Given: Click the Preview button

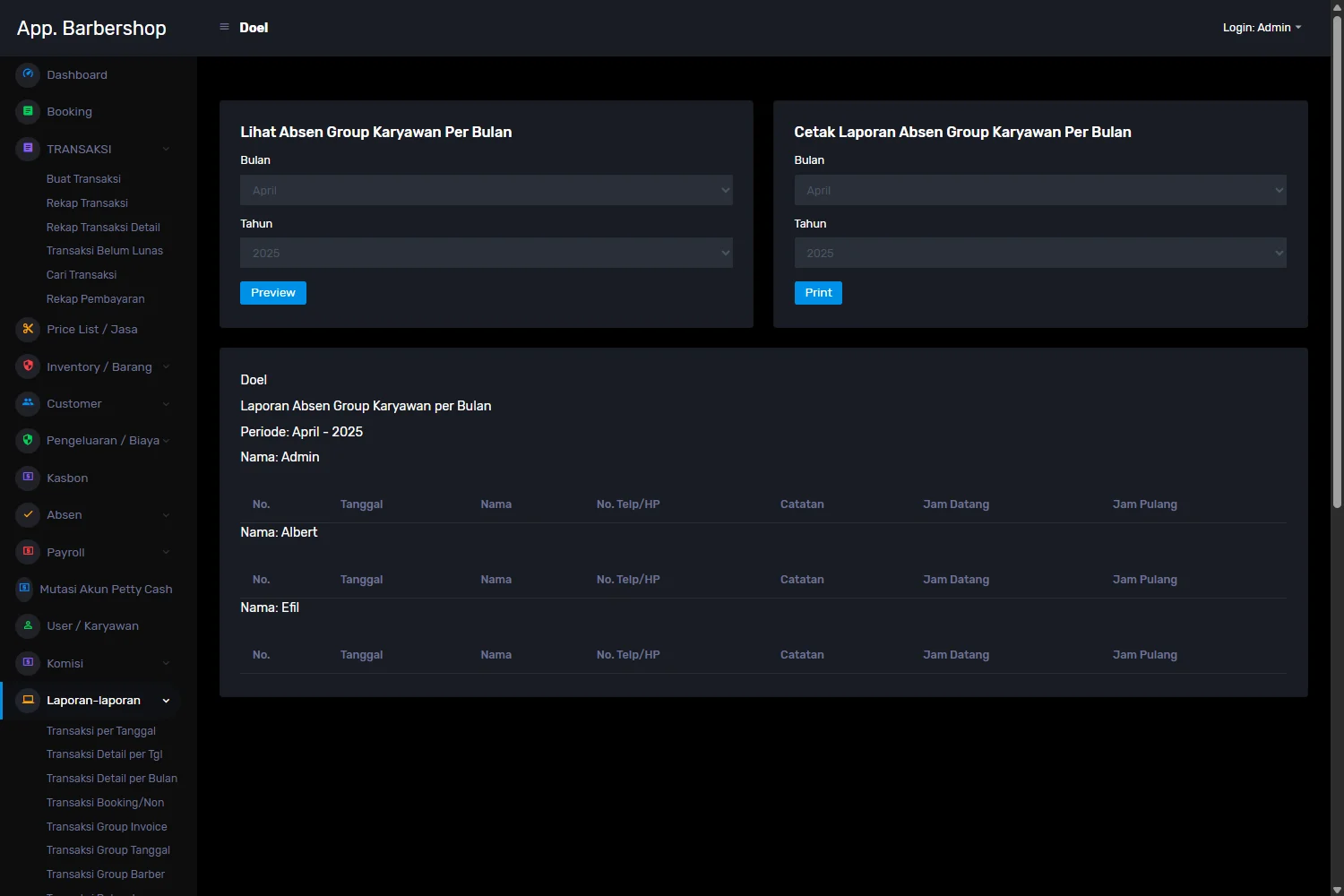Looking at the screenshot, I should 273,293.
